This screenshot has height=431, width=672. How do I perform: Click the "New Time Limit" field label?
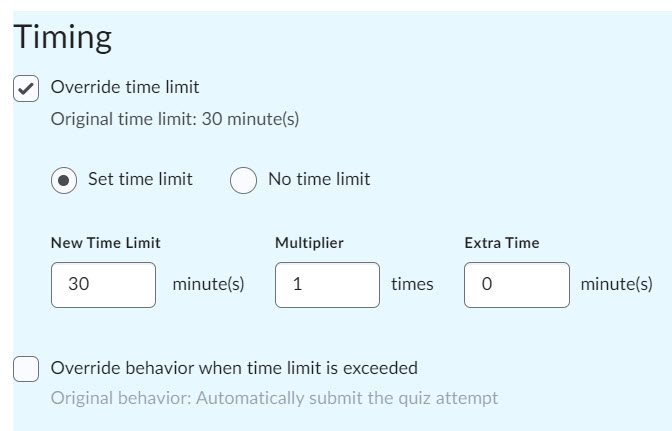click(105, 243)
